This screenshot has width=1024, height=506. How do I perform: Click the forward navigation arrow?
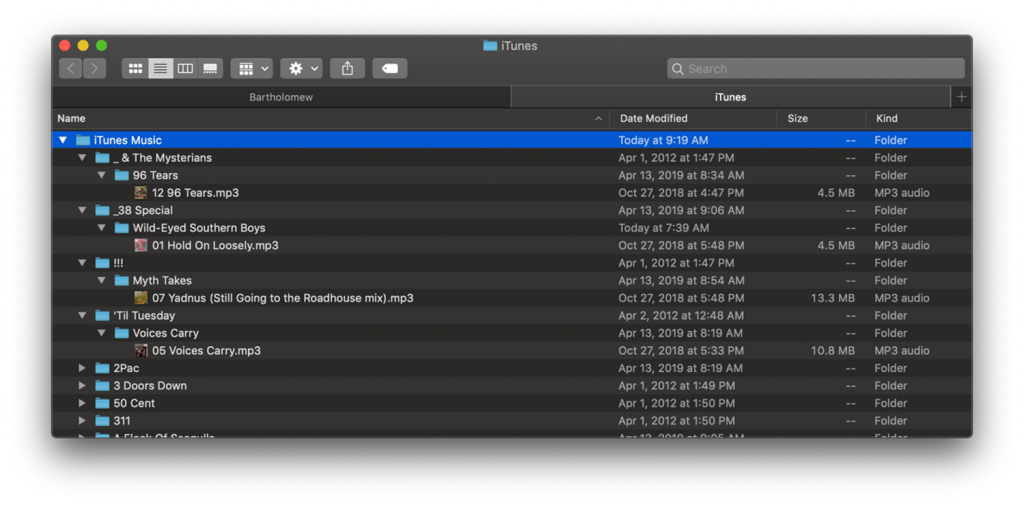pyautogui.click(x=95, y=69)
